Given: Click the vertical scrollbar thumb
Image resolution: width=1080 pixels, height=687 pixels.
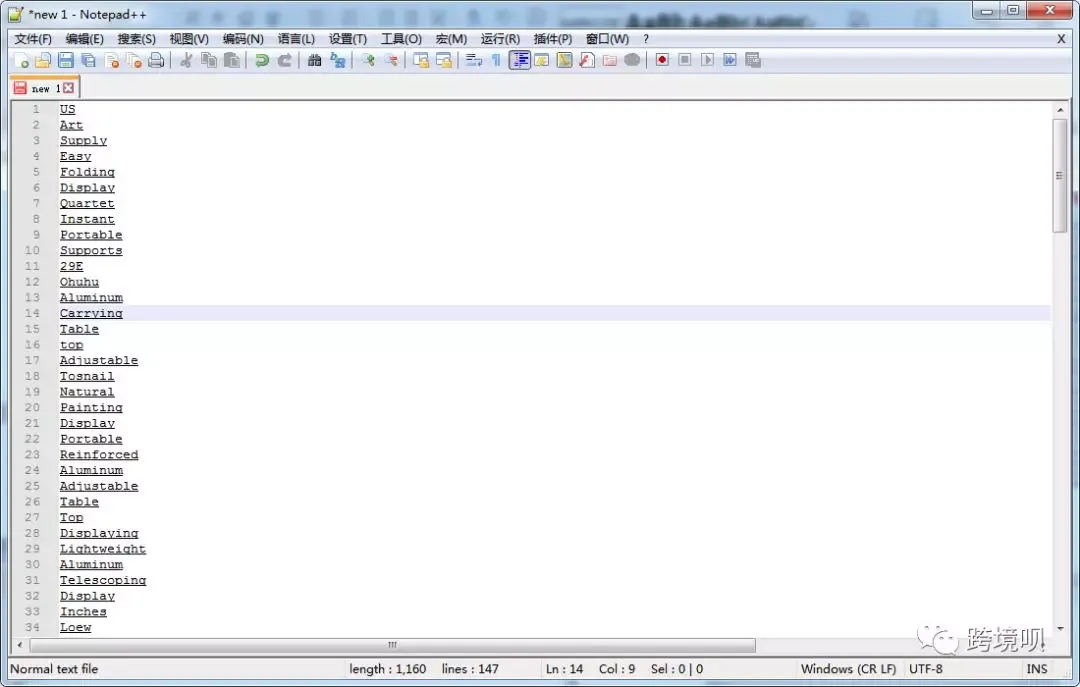Looking at the screenshot, I should point(1060,176).
